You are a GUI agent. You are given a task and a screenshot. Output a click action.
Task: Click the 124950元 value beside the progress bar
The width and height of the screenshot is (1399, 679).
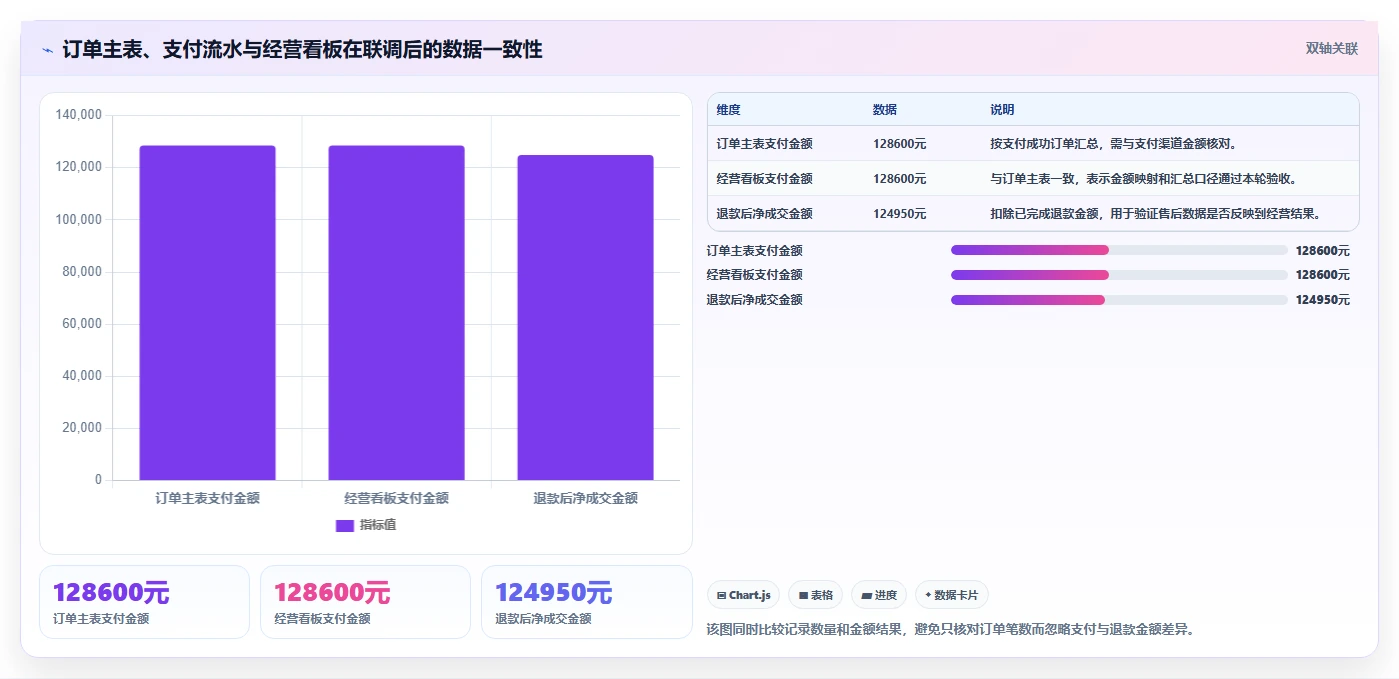pos(1322,300)
